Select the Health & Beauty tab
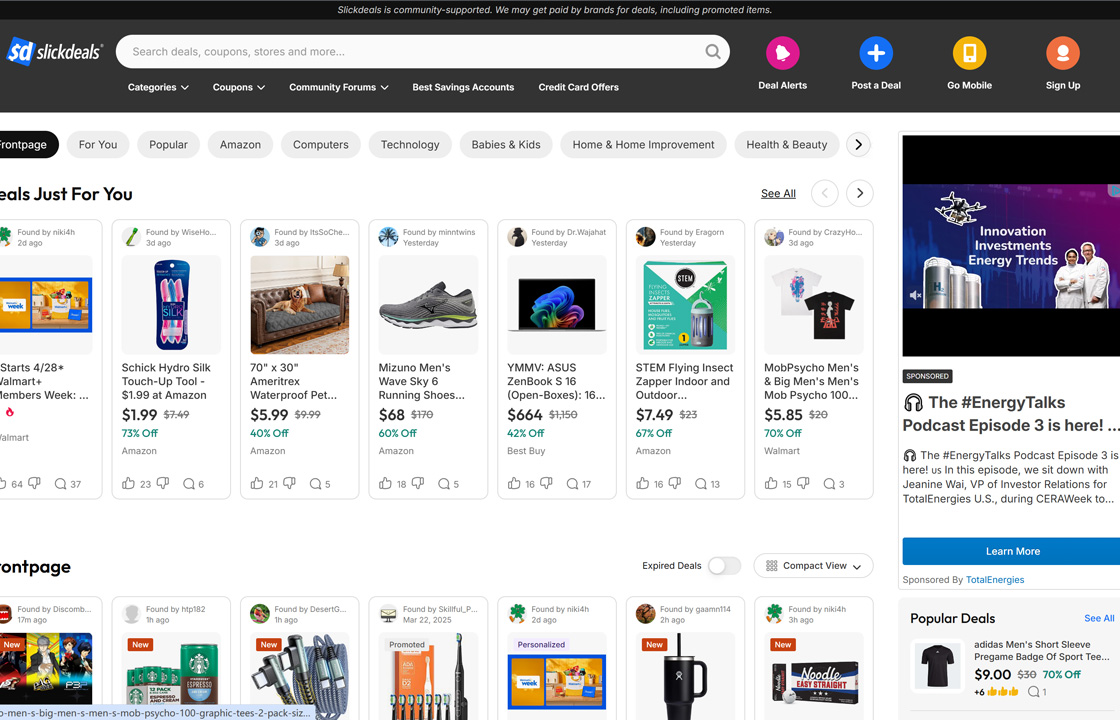This screenshot has width=1120, height=720. pyautogui.click(x=787, y=144)
